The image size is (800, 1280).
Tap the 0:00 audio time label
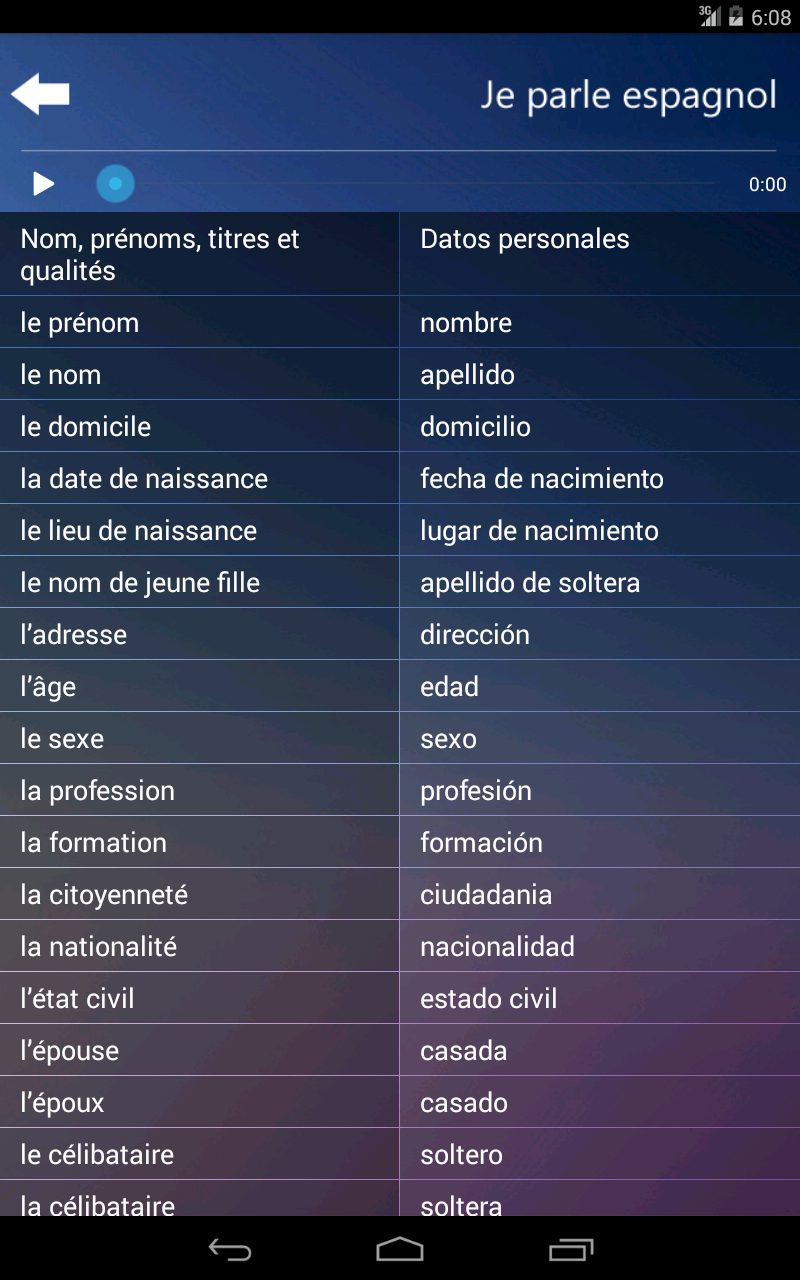point(767,185)
